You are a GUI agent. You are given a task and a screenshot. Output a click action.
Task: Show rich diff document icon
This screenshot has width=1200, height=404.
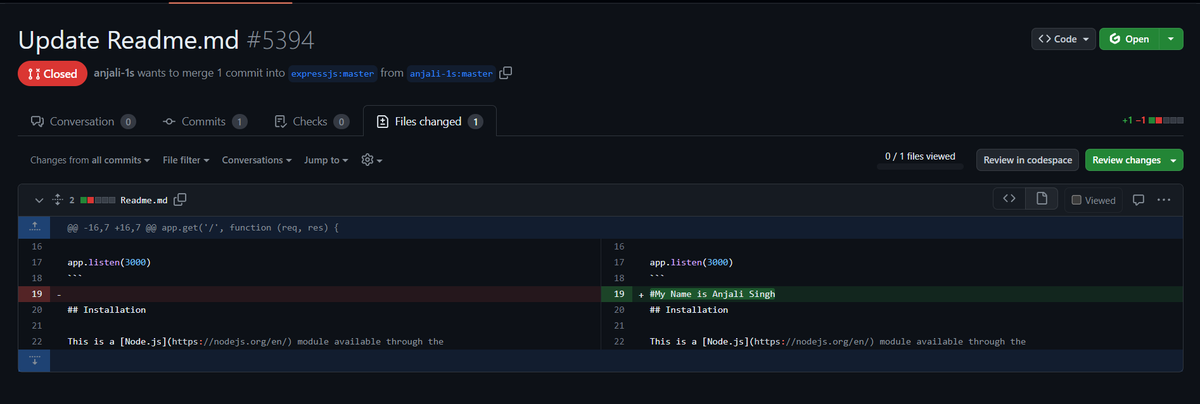(x=1041, y=199)
